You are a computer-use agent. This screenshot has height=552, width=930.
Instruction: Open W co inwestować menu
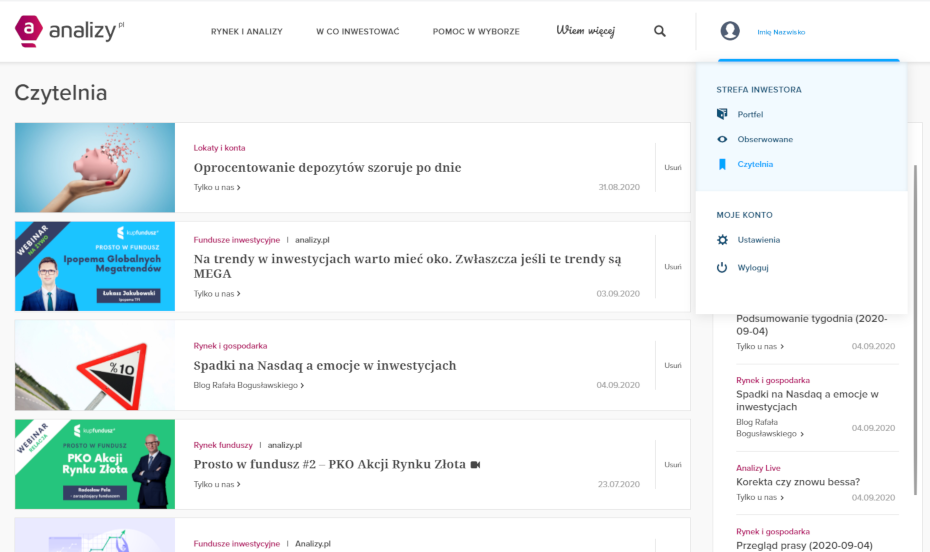(x=357, y=31)
